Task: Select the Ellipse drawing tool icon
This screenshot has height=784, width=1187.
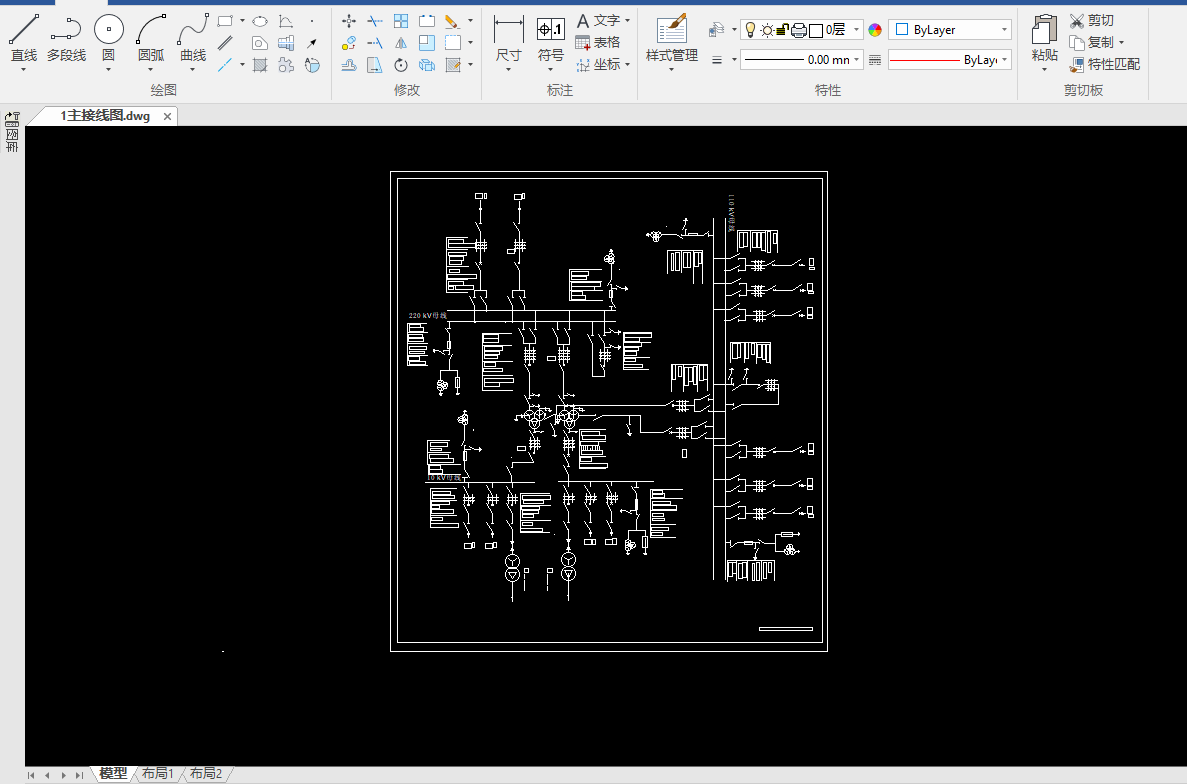Action: point(260,21)
